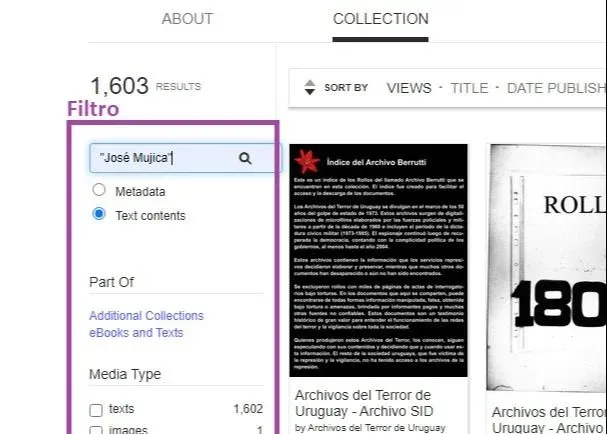Sort results by TITLE
This screenshot has height=434, width=607.
tap(469, 88)
